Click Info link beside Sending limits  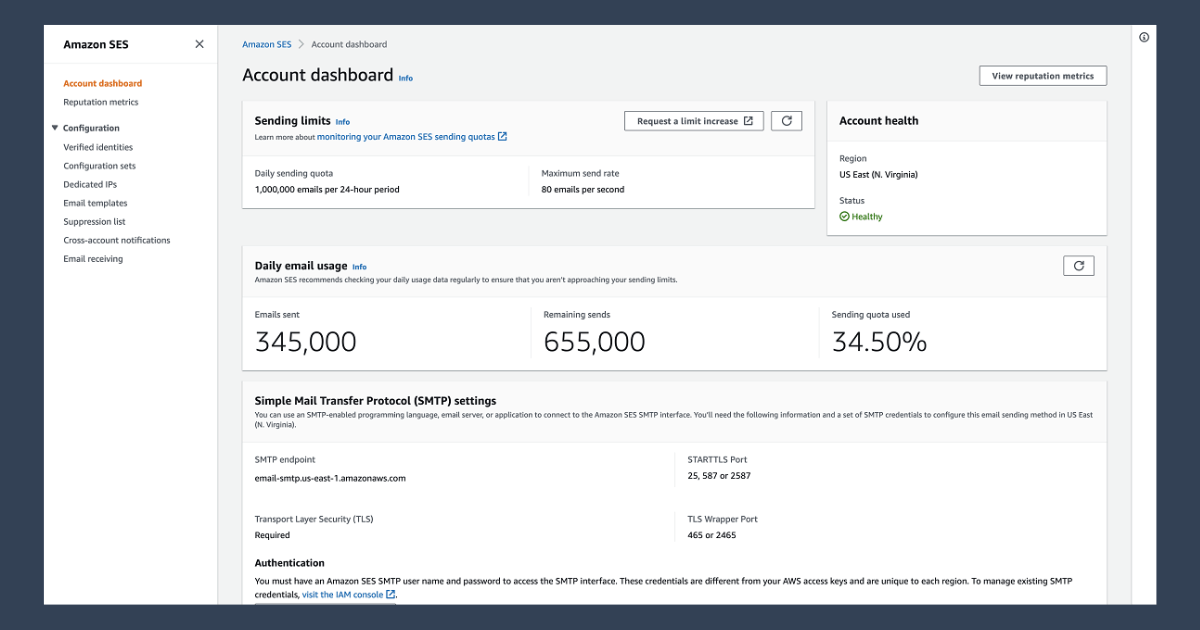(343, 122)
